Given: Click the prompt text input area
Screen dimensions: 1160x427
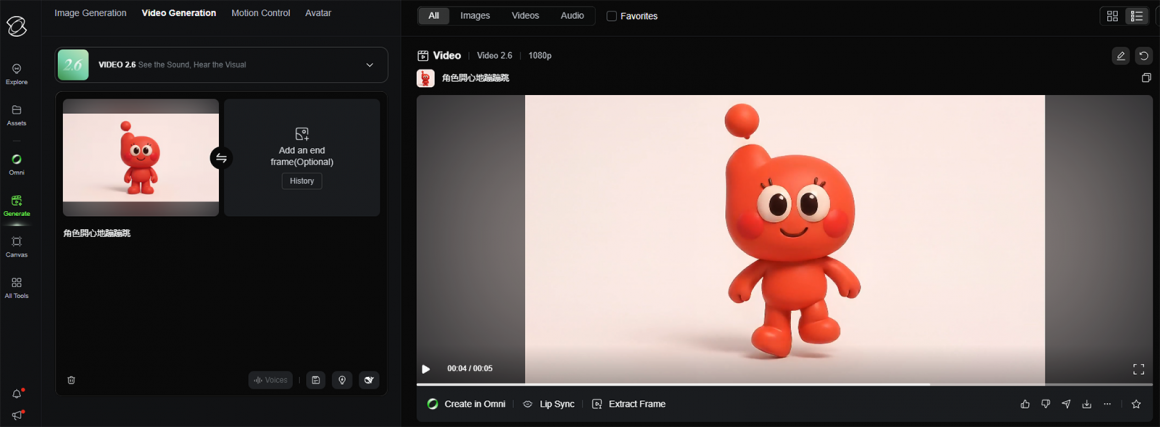Looking at the screenshot, I should click(x=221, y=296).
